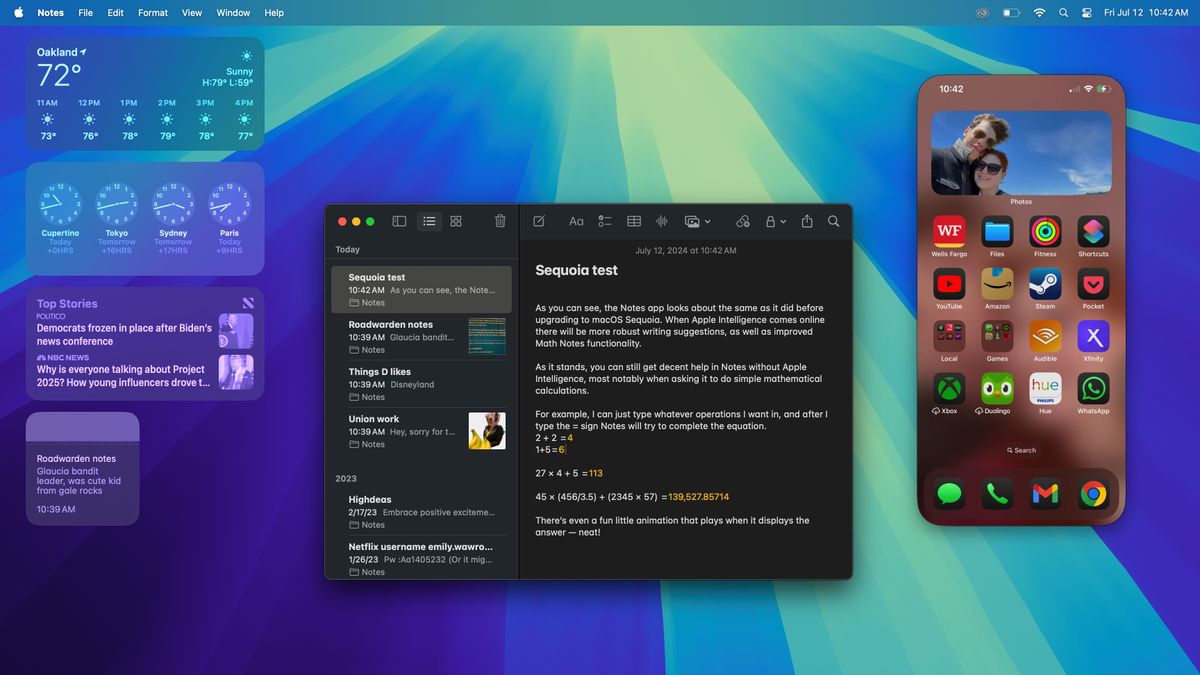1200x675 pixels.
Task: Open the Union work note thumbnail image
Action: coord(487,431)
